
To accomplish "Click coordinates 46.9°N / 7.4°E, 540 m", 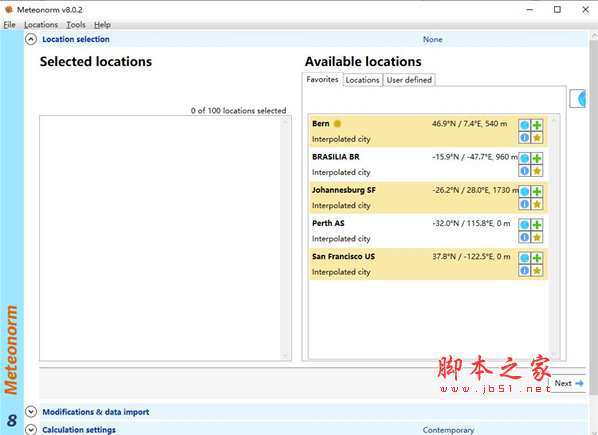I will (x=469, y=124).
